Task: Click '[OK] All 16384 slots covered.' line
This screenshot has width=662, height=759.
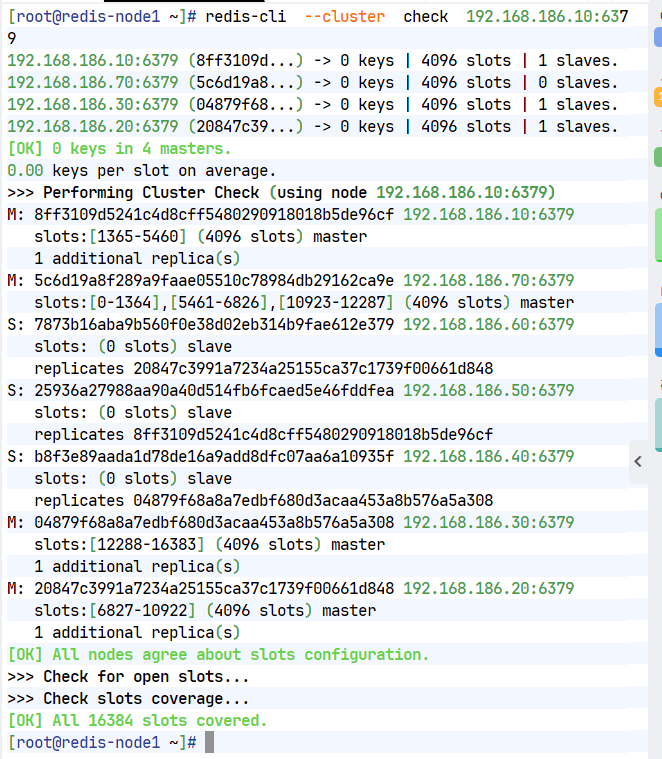Action: 137,721
